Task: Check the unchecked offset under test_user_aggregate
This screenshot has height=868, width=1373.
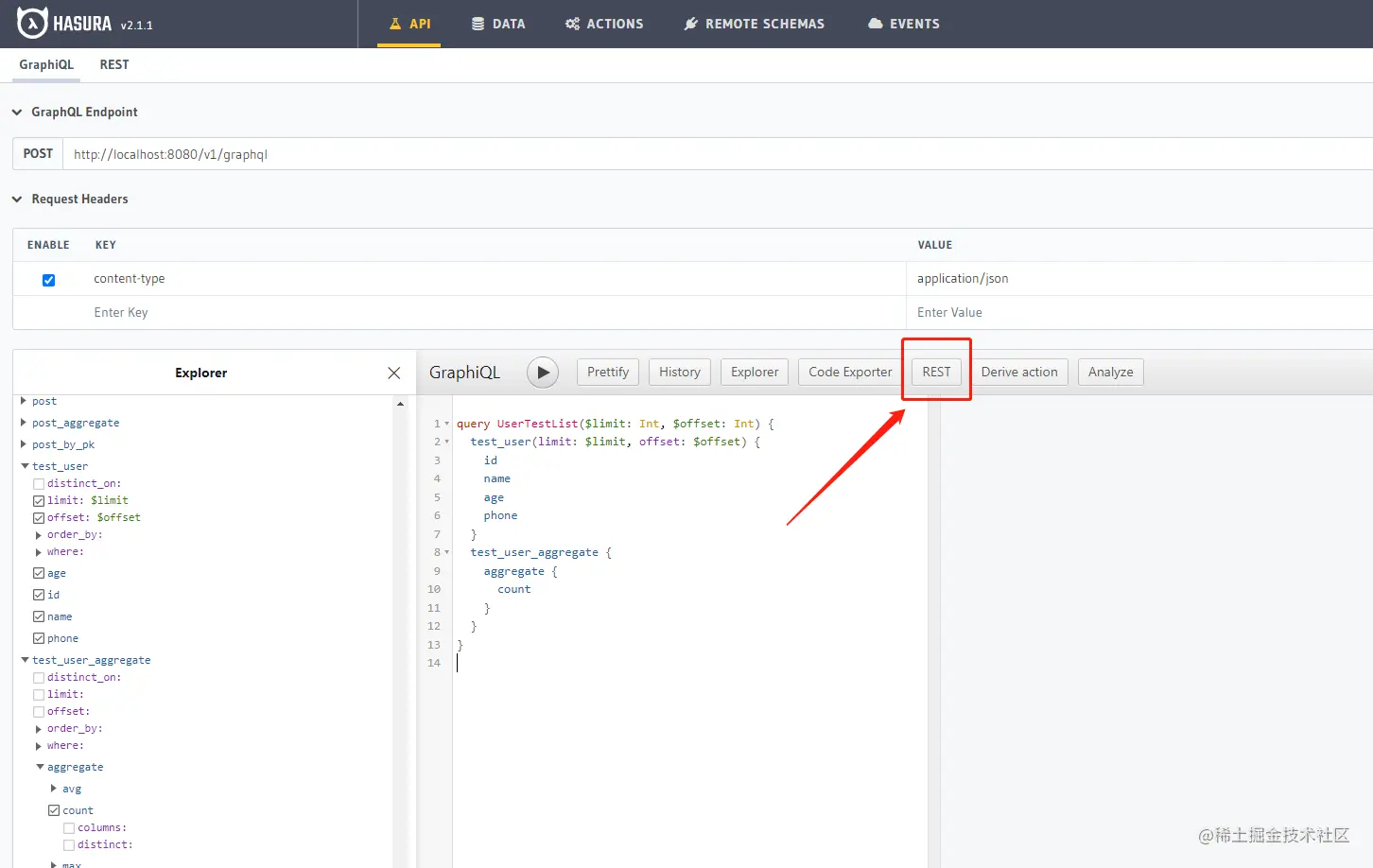Action: point(39,712)
